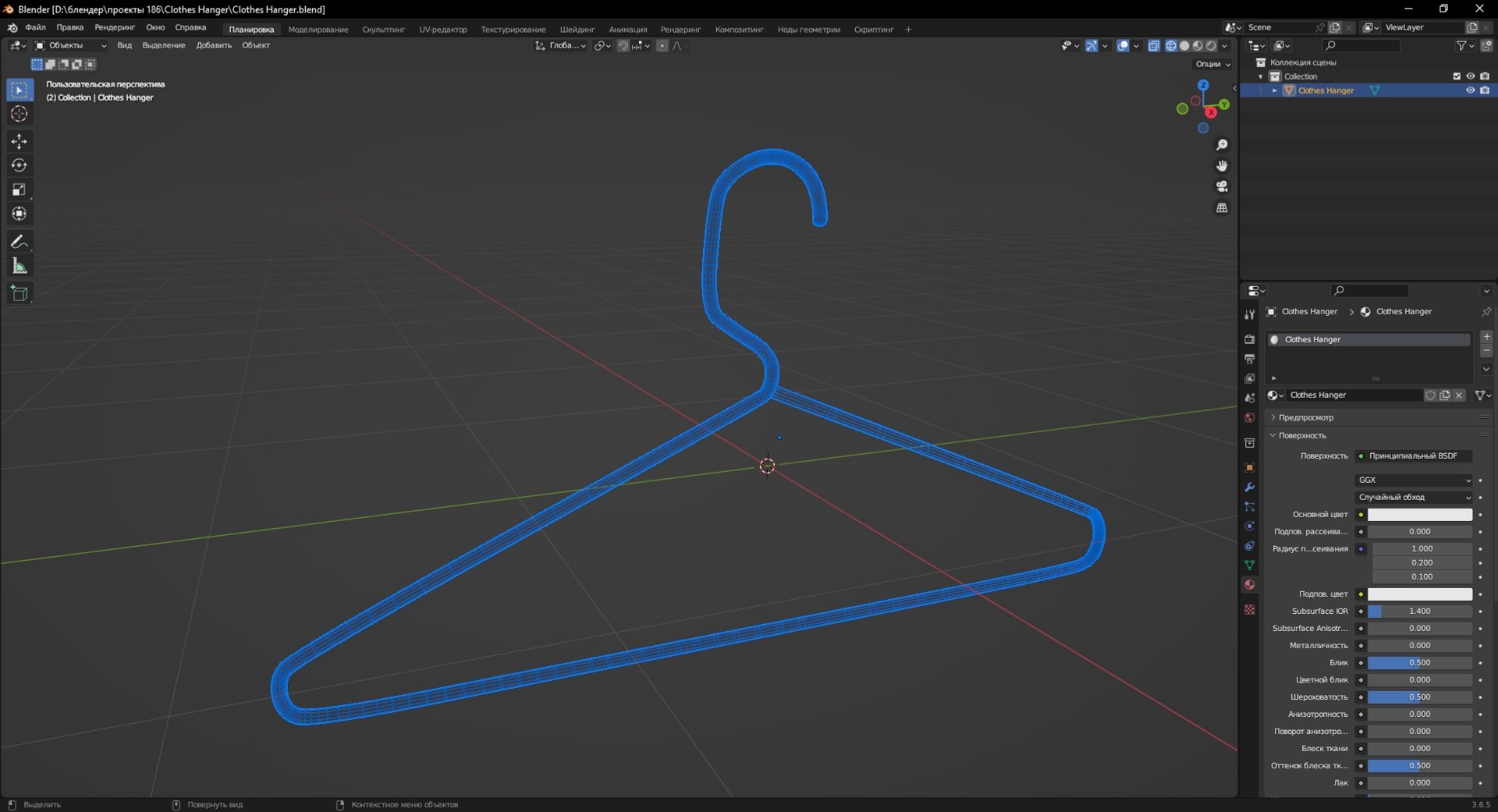Switch to Solid viewport shading
The image size is (1498, 812).
tap(1184, 46)
